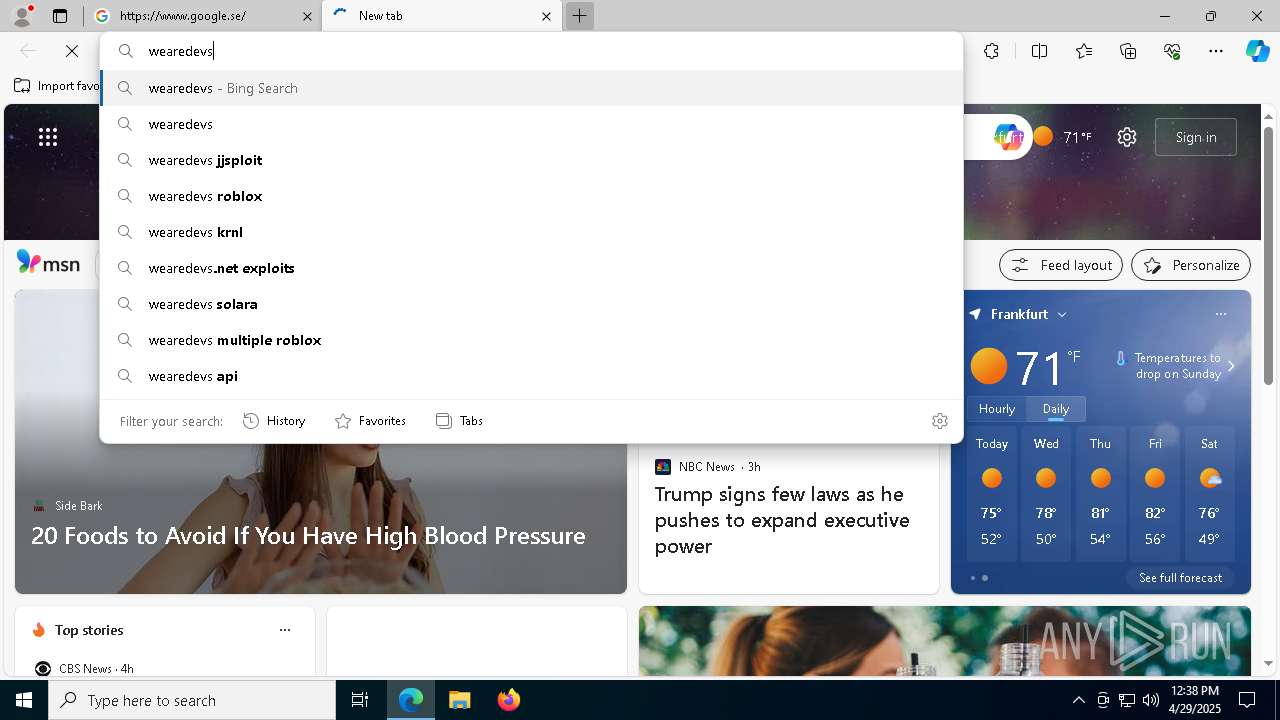Click the taskbar clock showing 12:38 PM
The height and width of the screenshot is (720, 1280).
[x=1194, y=700]
